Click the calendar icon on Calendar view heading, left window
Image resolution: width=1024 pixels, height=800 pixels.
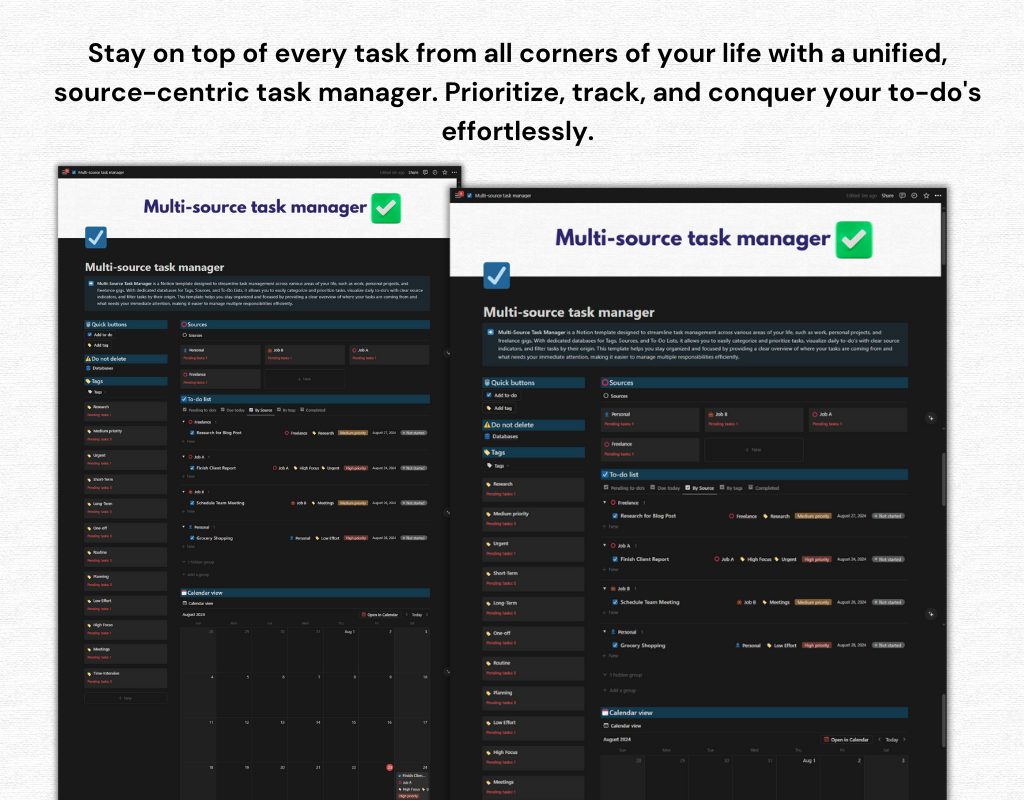184,593
